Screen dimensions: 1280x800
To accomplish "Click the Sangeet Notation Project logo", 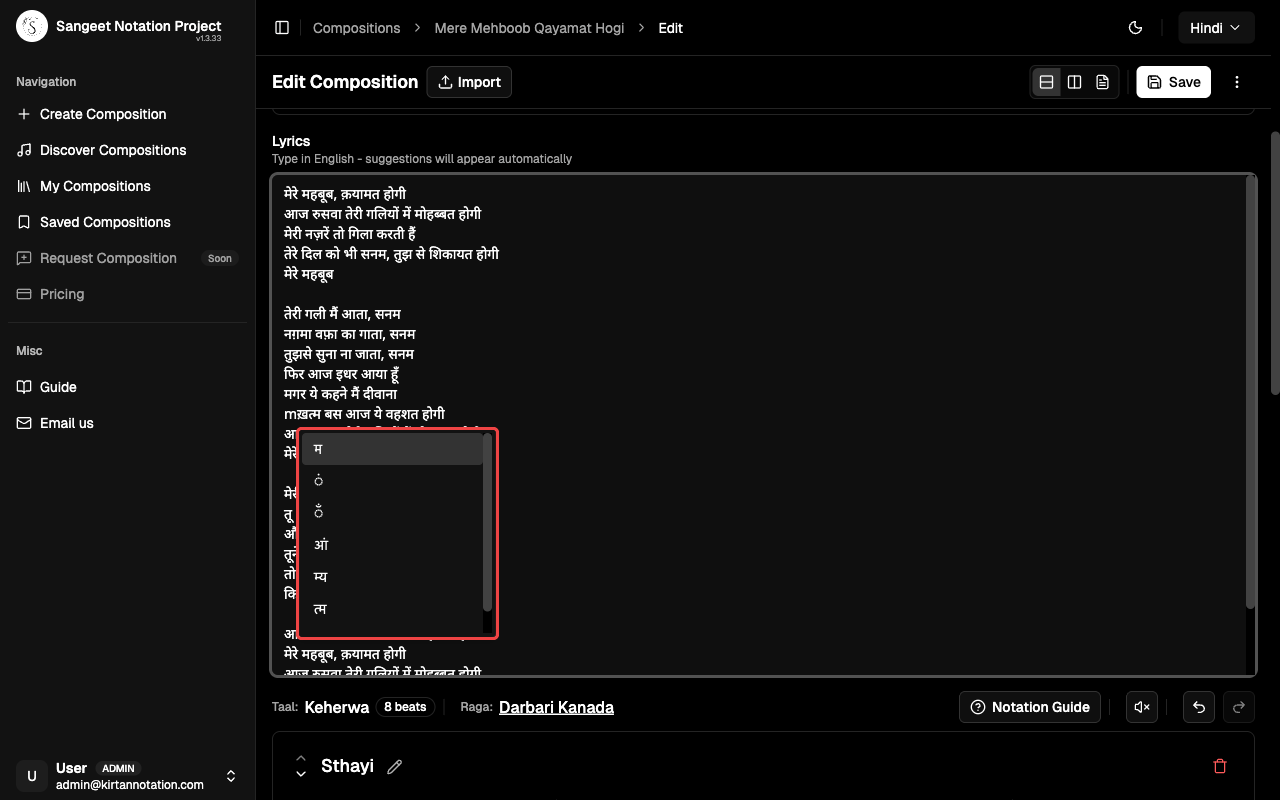I will coord(31,24).
